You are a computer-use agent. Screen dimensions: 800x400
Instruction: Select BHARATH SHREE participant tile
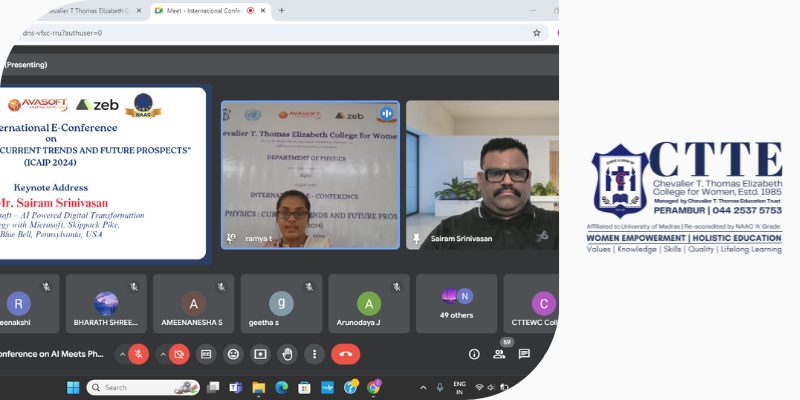pyautogui.click(x=106, y=304)
